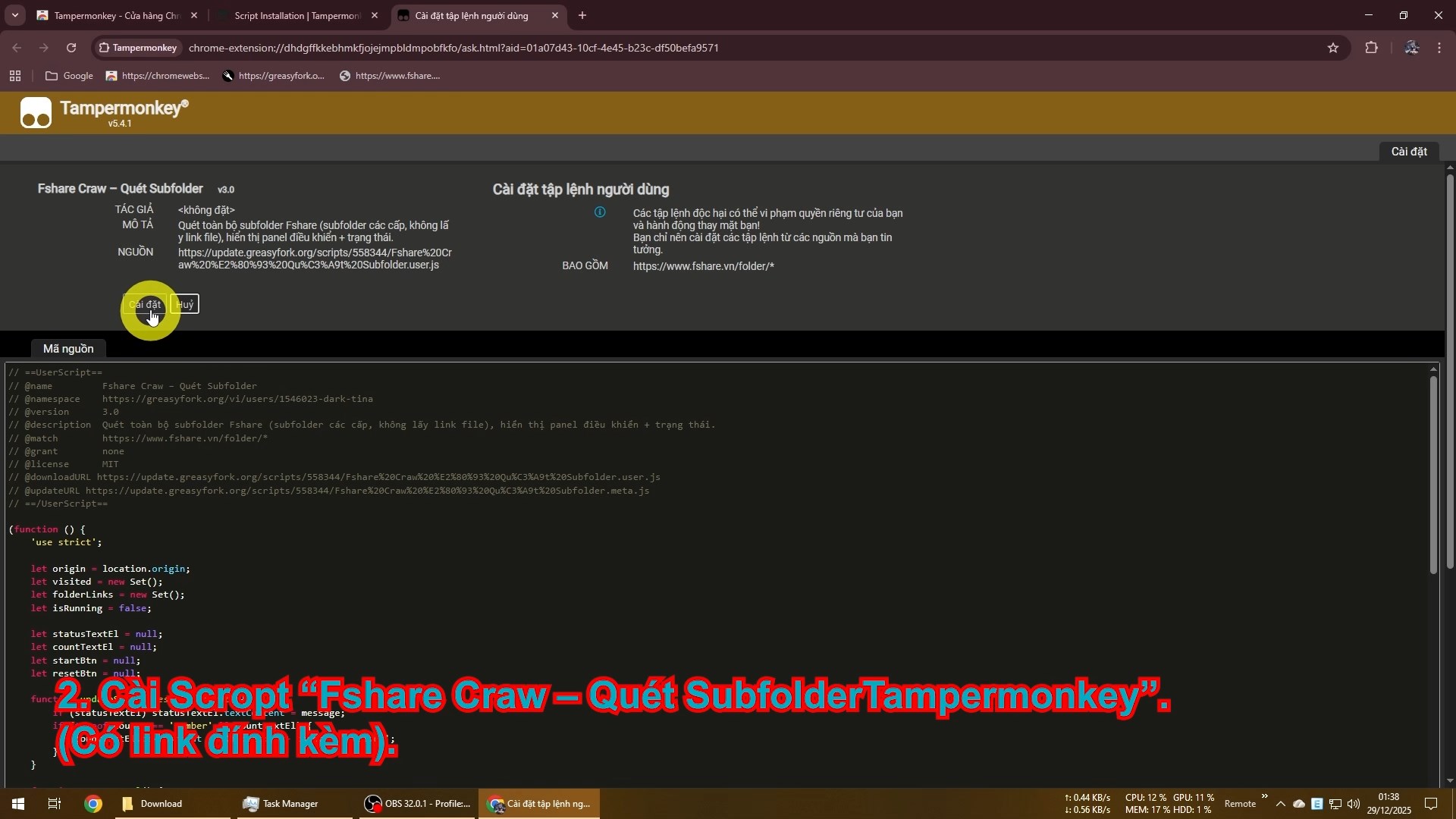Open the greasyfork script source link

point(314,258)
